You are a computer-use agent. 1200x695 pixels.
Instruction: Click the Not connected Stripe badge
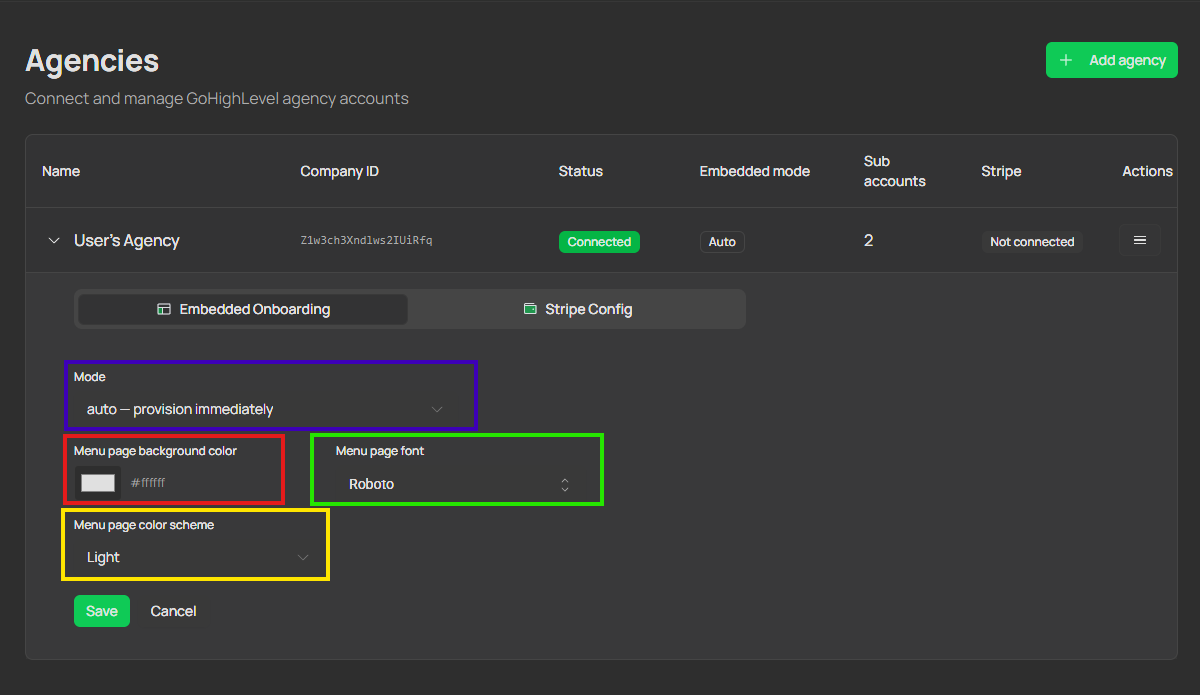click(1032, 242)
